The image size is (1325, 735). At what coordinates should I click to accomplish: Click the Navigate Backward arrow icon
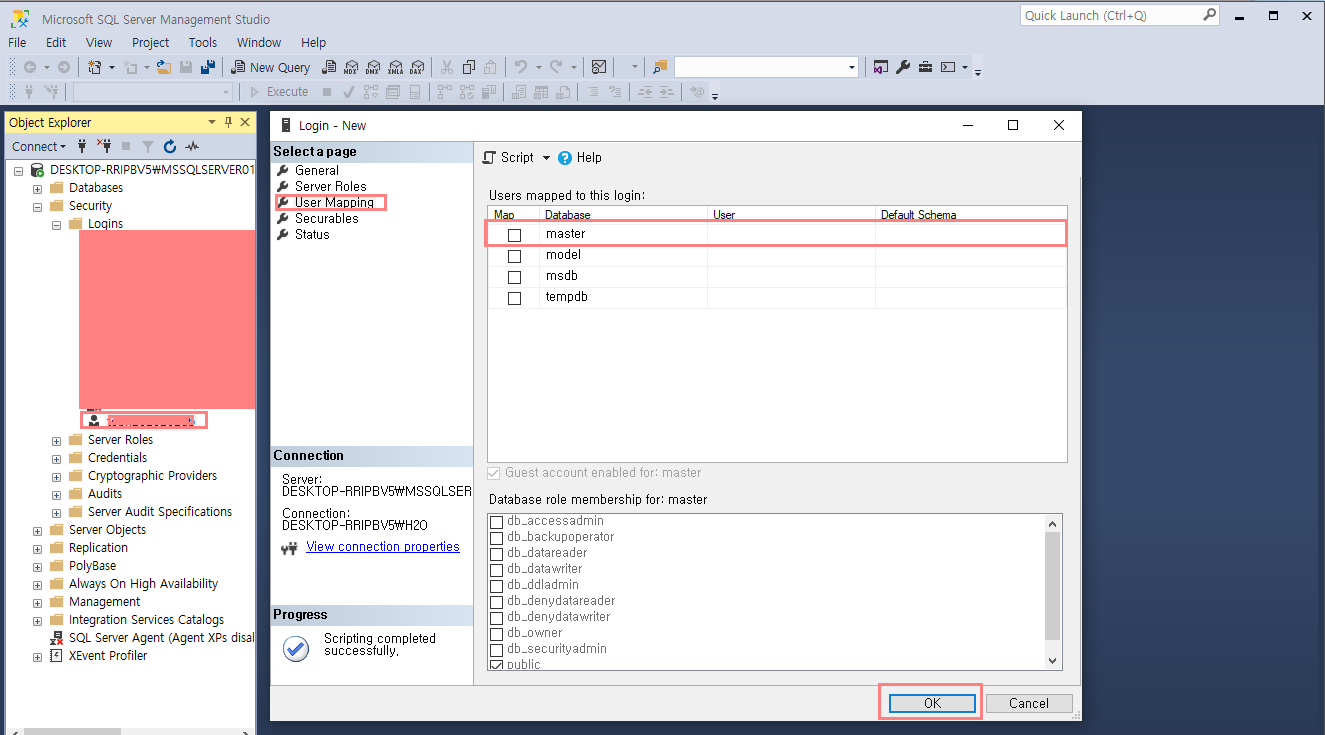click(30, 67)
